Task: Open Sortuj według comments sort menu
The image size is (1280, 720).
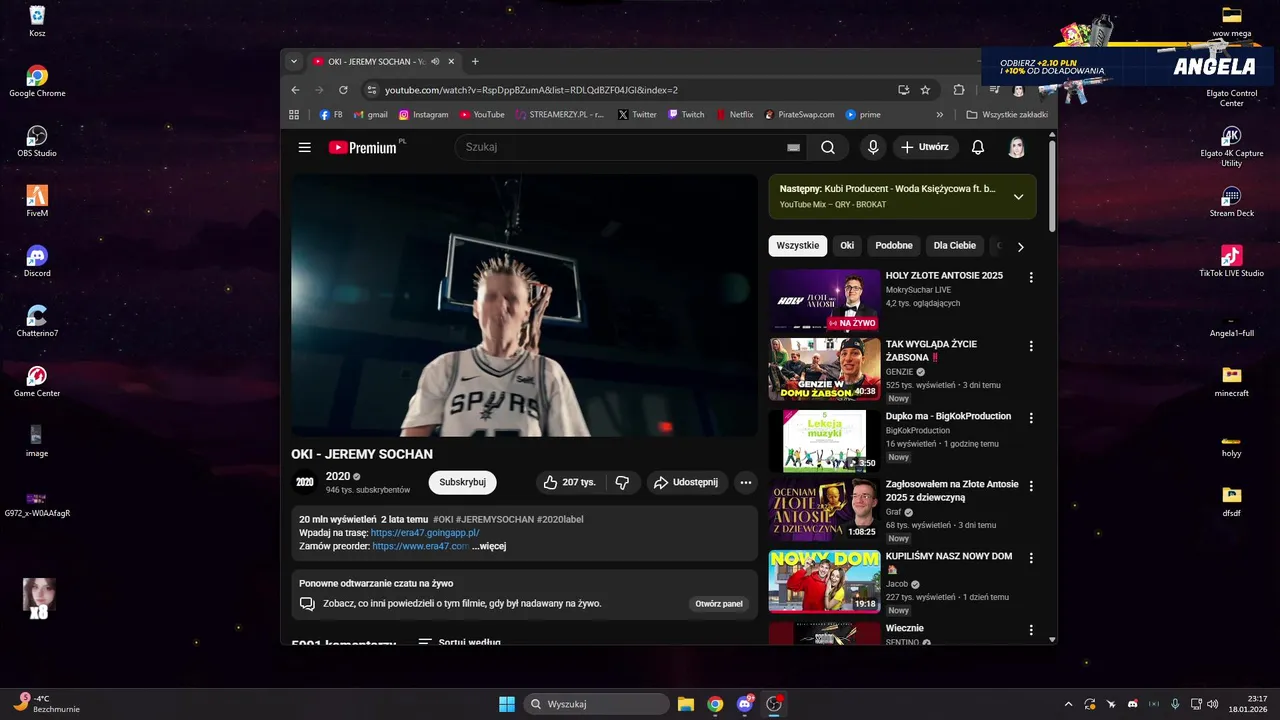Action: point(459,641)
